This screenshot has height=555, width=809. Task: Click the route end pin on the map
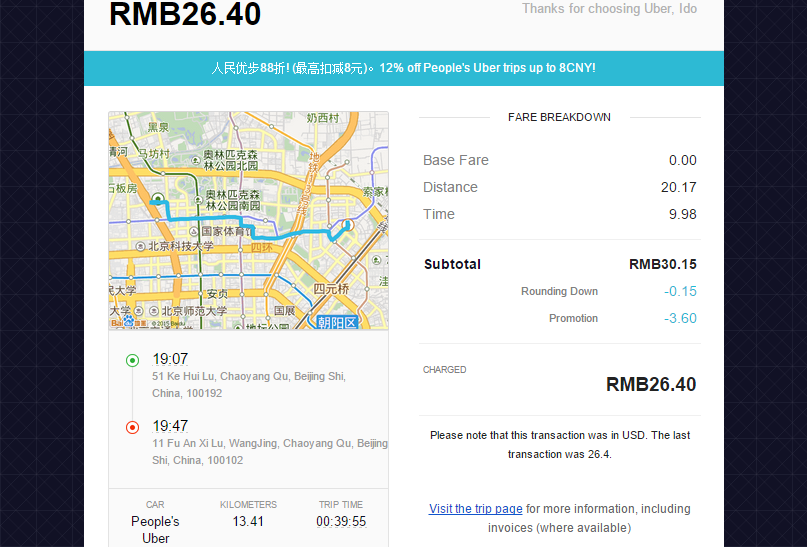click(348, 225)
